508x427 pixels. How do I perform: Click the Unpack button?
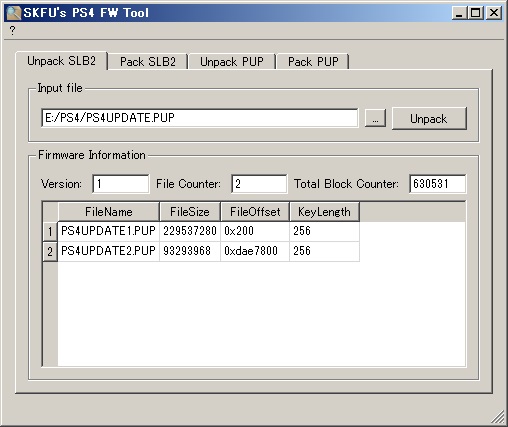[x=429, y=119]
